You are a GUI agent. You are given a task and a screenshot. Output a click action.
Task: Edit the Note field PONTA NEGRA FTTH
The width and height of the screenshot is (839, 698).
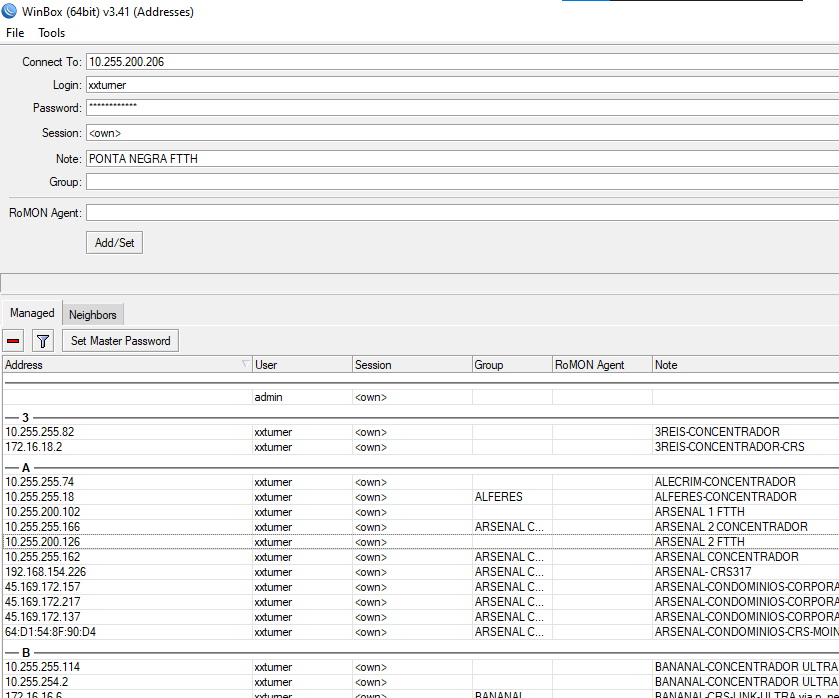point(462,158)
